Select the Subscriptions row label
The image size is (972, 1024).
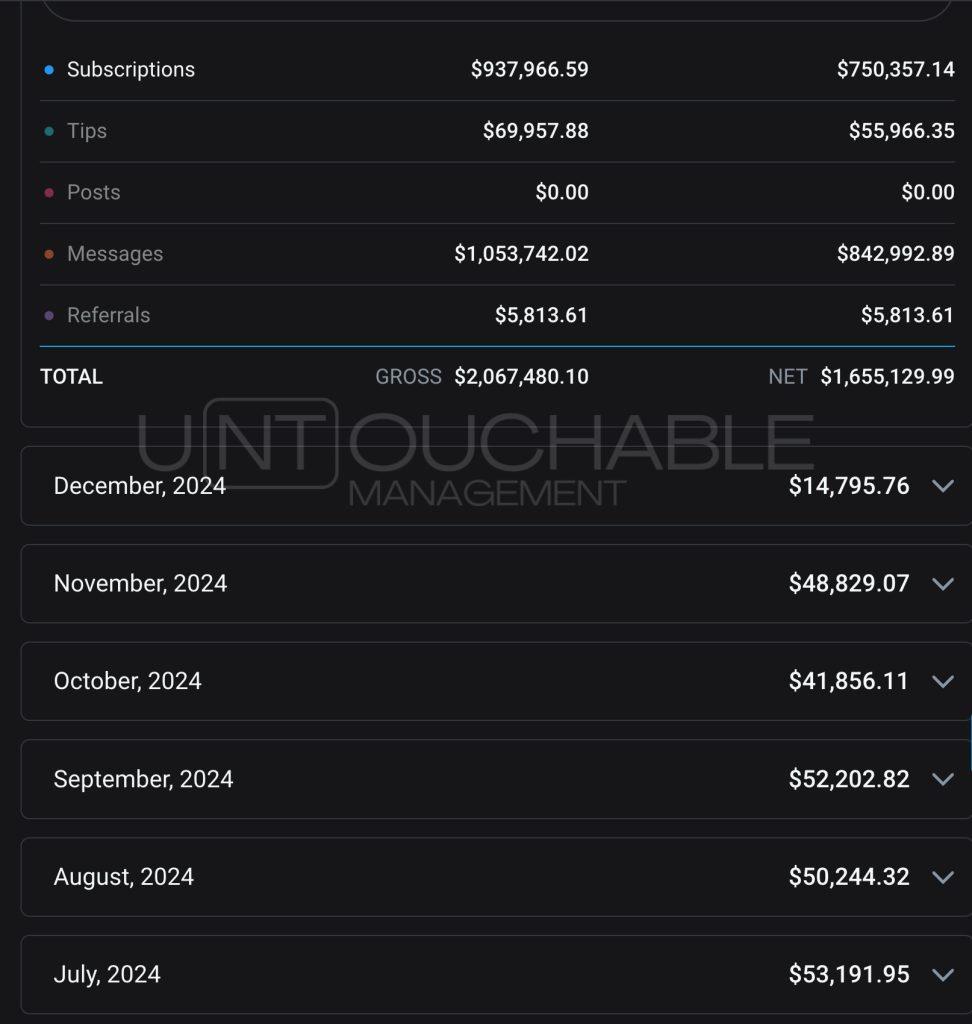tap(131, 69)
